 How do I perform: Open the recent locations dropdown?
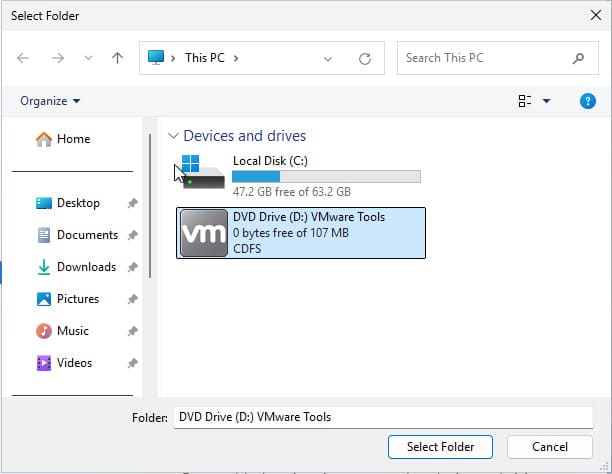coord(88,58)
